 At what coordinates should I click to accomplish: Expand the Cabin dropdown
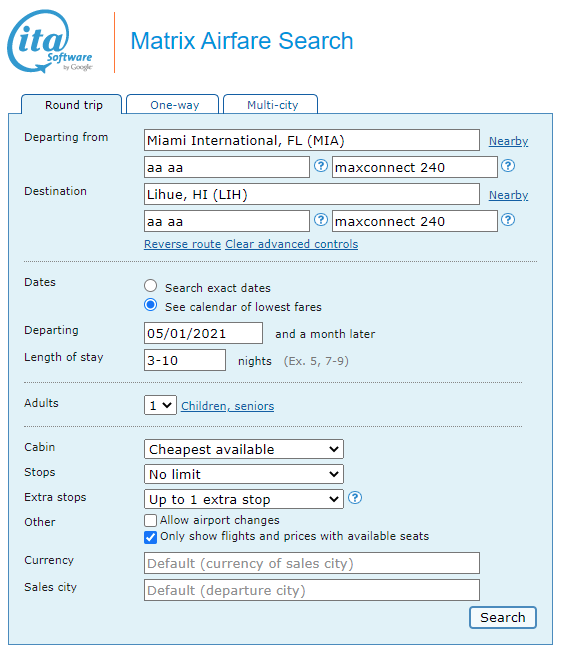[x=244, y=449]
